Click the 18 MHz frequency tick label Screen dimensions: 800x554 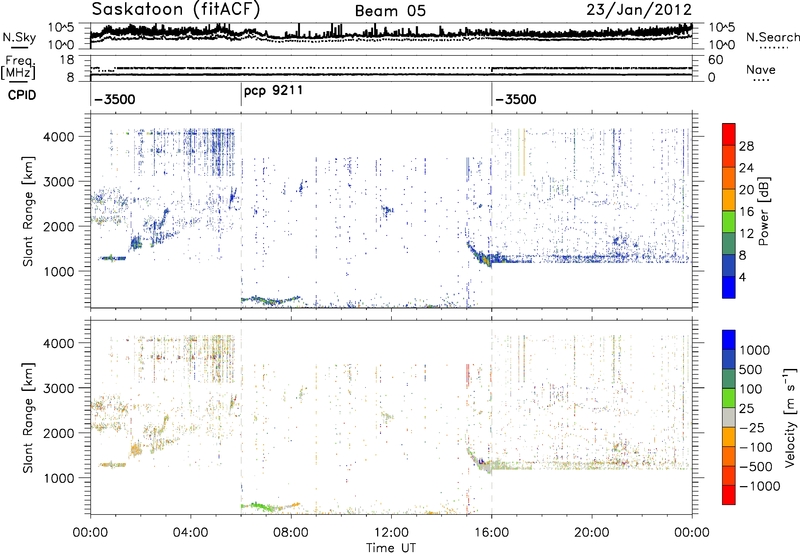(x=68, y=60)
